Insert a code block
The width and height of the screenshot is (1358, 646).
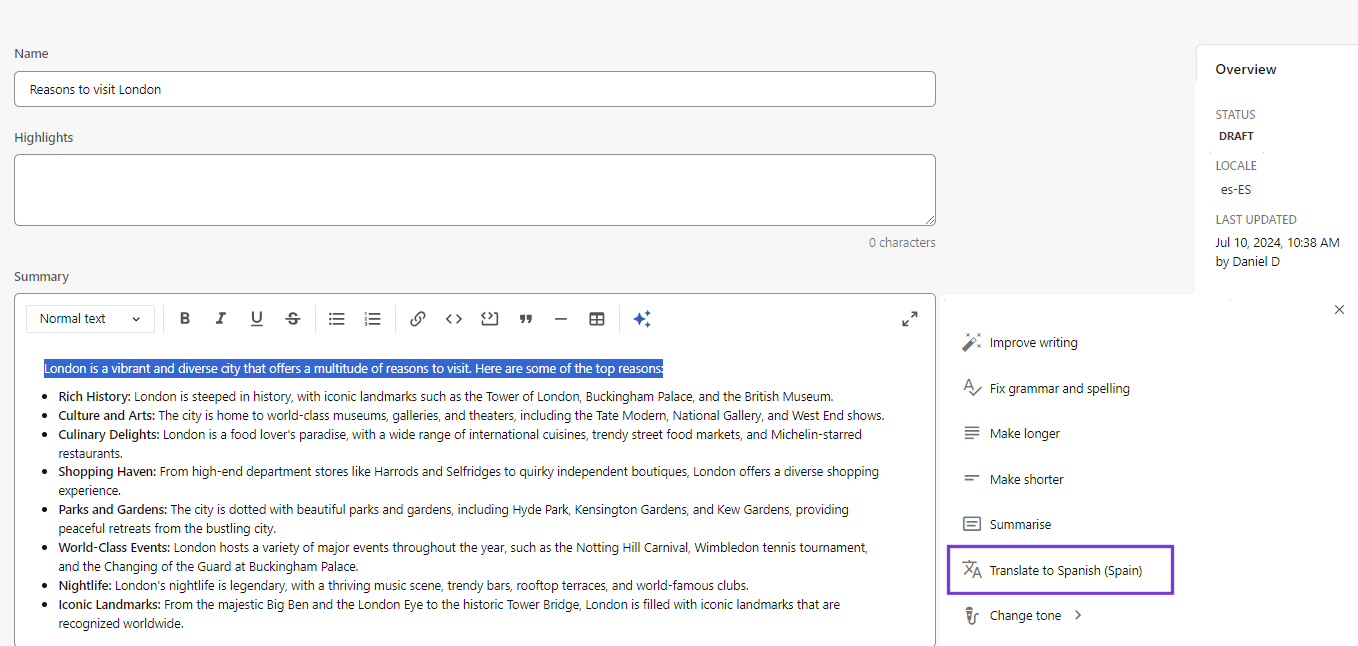[x=489, y=319]
